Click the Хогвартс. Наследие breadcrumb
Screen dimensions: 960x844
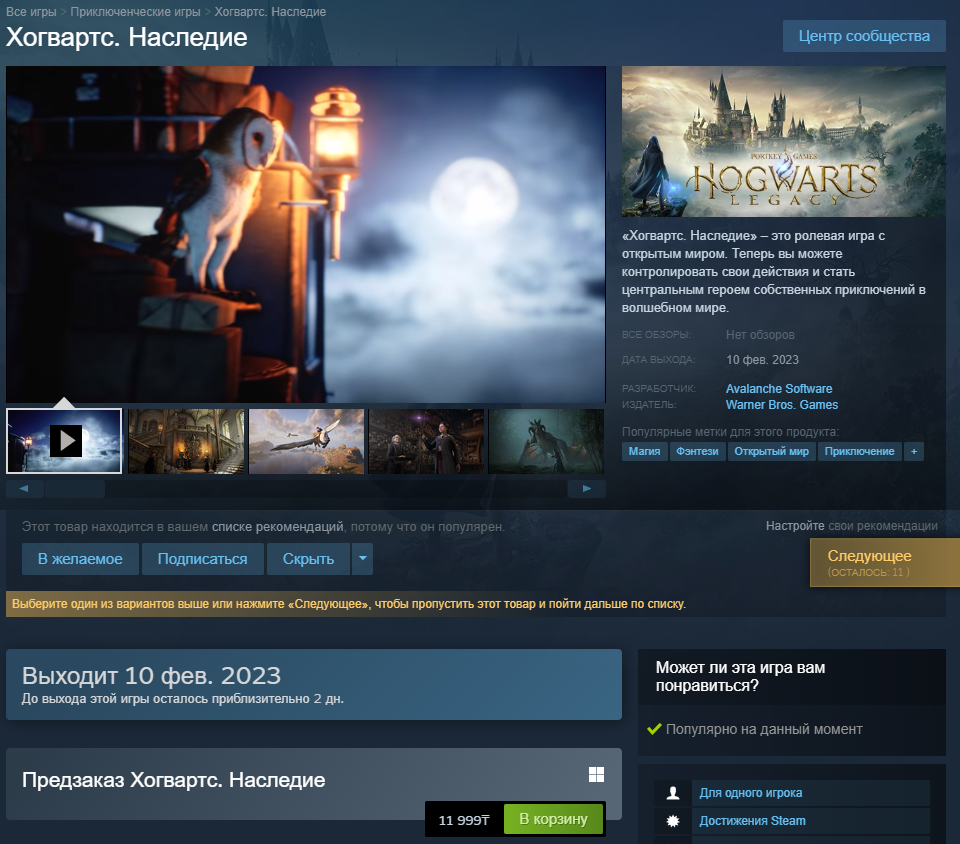point(270,12)
